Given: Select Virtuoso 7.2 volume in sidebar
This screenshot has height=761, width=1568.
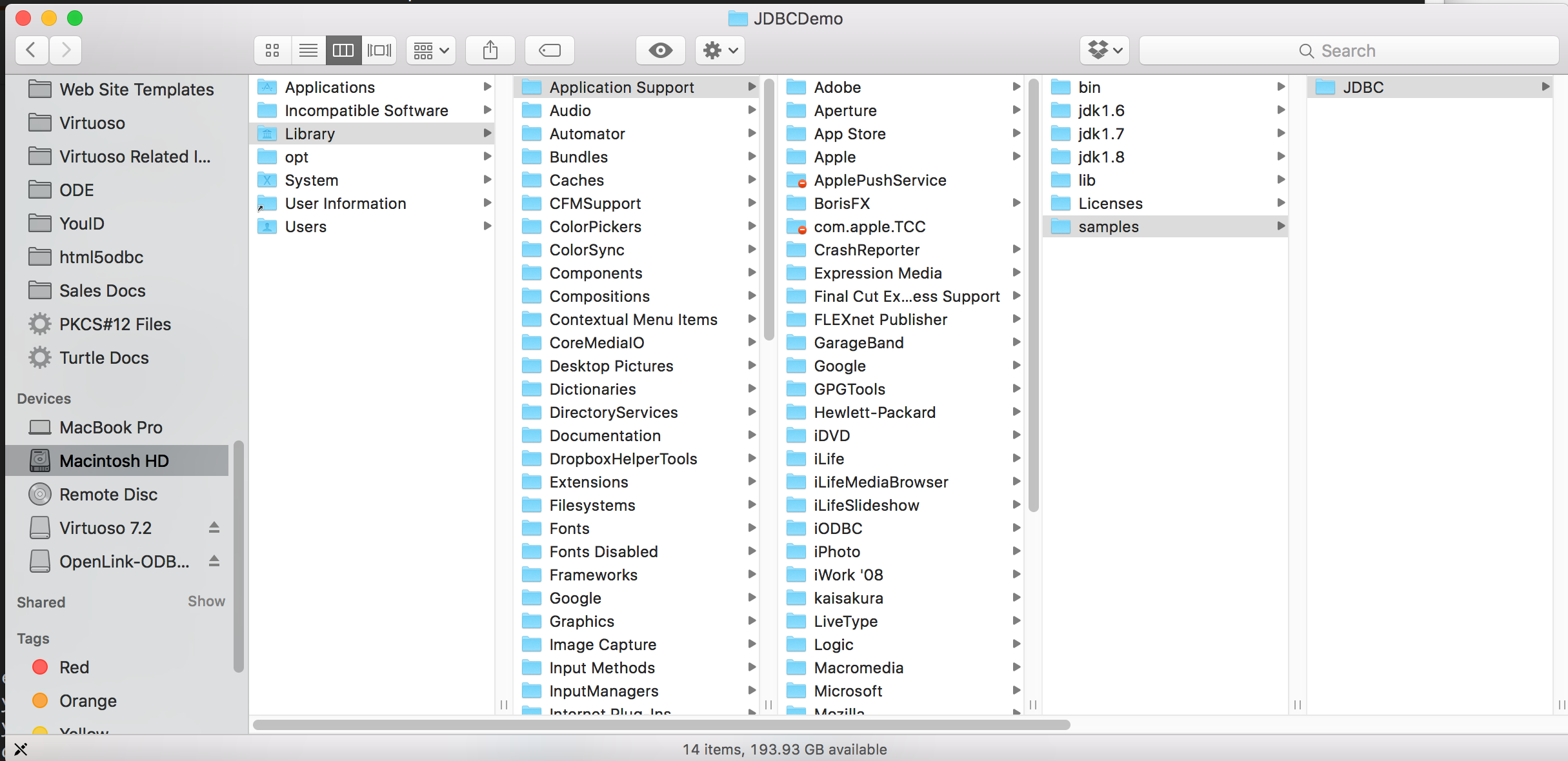Looking at the screenshot, I should [106, 528].
